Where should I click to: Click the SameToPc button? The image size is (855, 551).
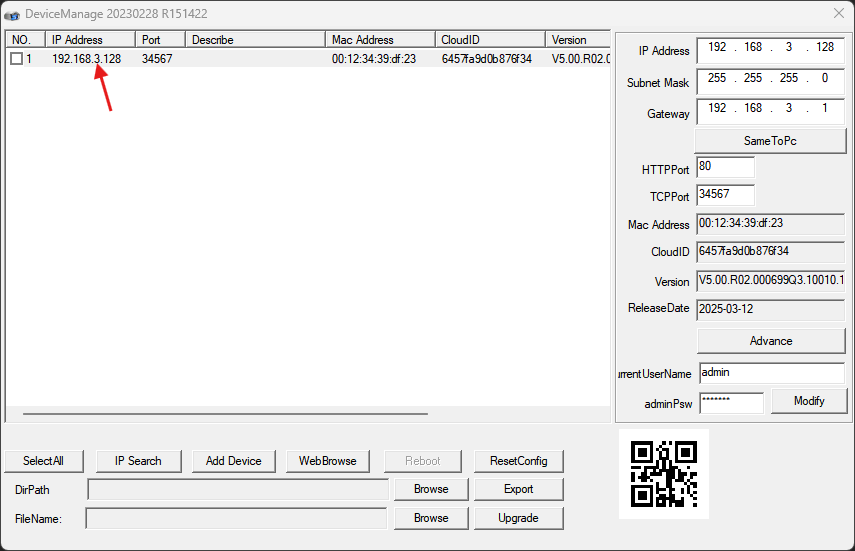click(x=769, y=141)
